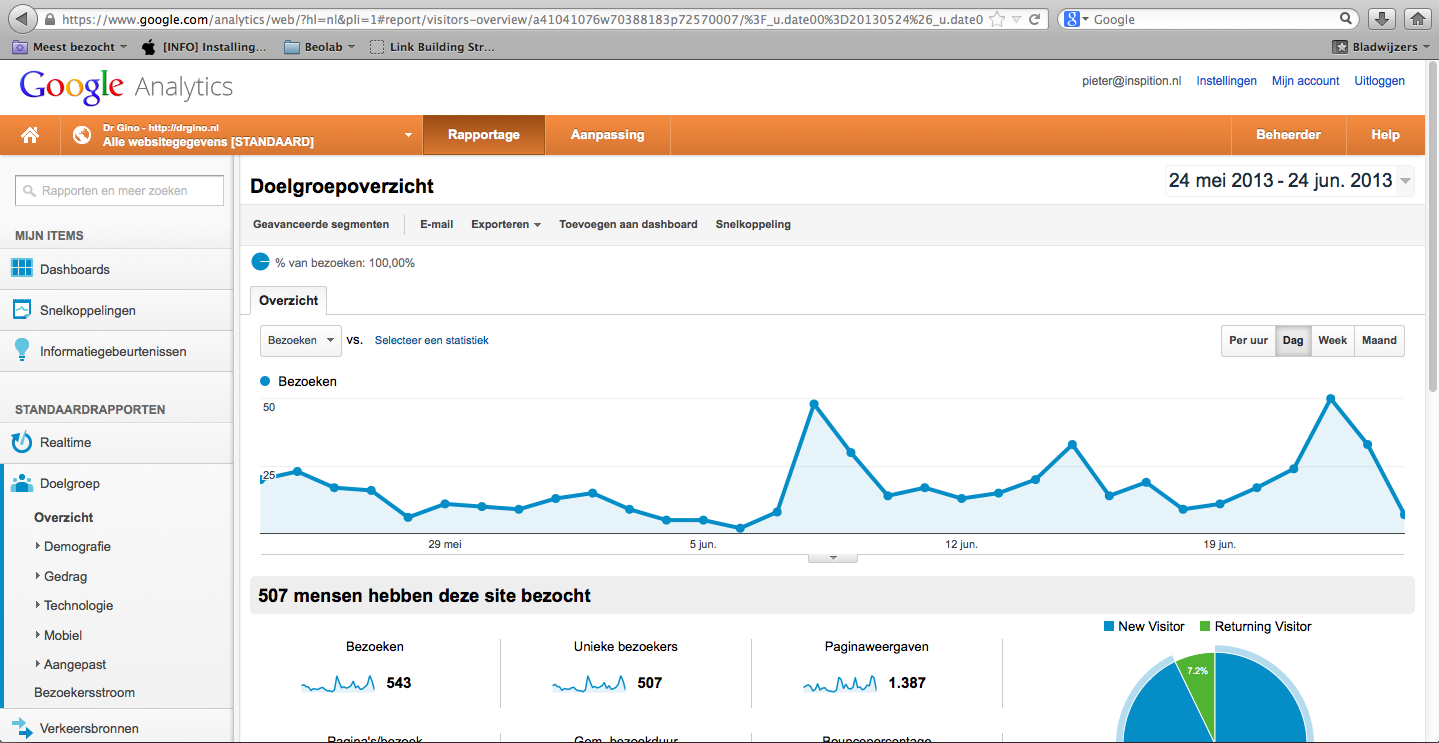This screenshot has width=1439, height=743.
Task: Switch graph interval to Dag
Action: [x=1293, y=340]
